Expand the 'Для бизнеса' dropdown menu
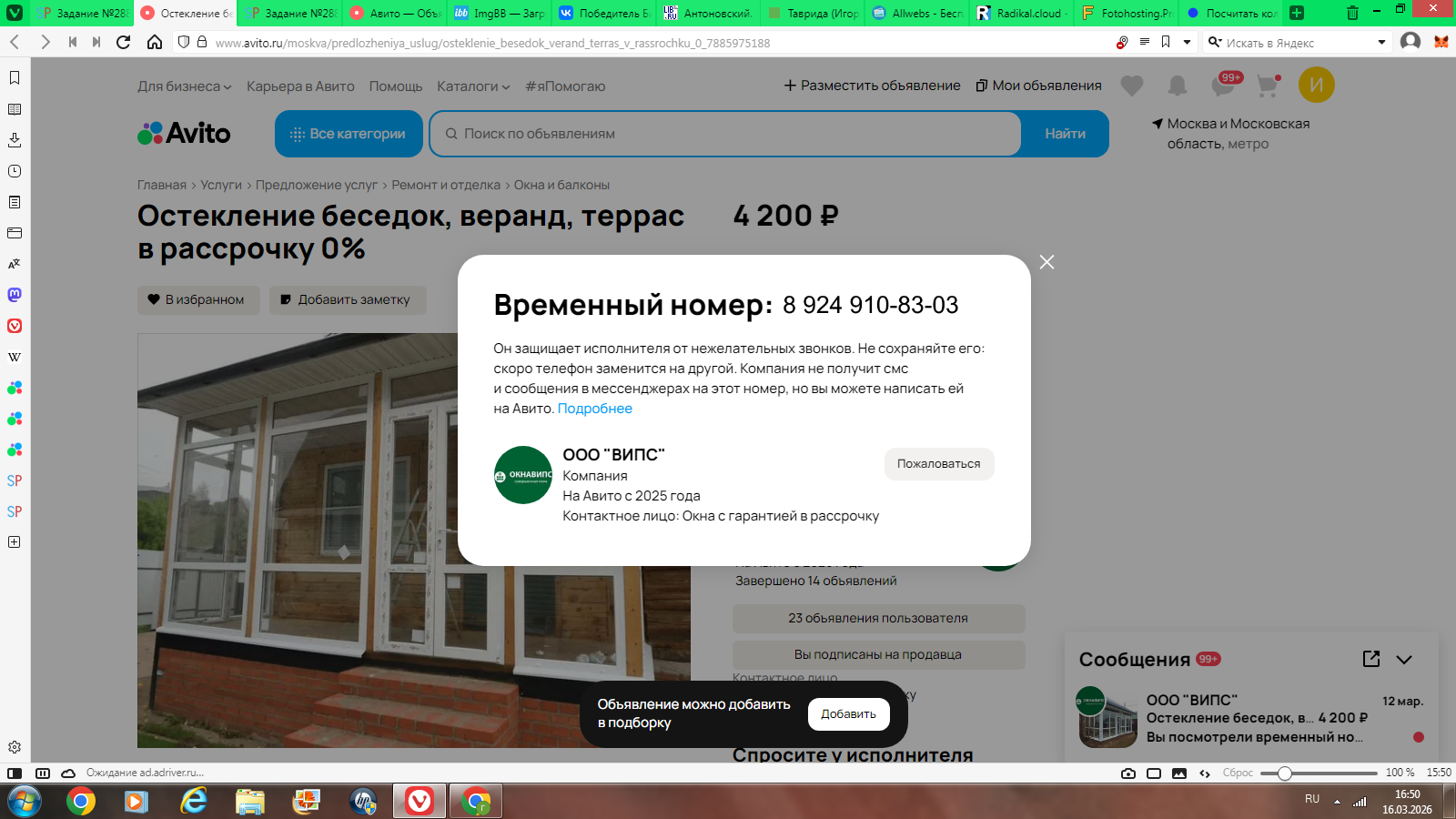The height and width of the screenshot is (819, 1456). tap(185, 86)
